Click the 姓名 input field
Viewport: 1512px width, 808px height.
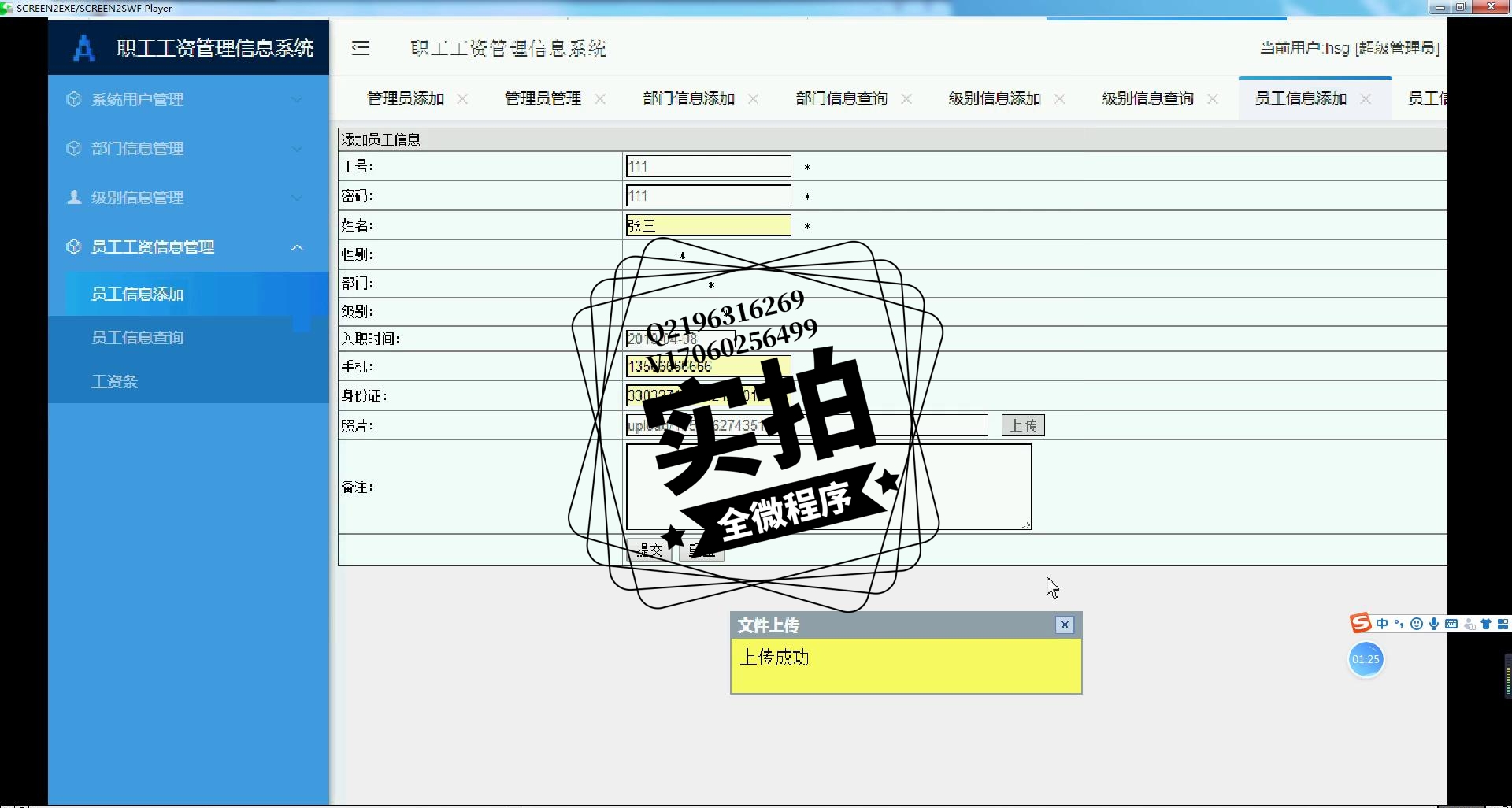coord(708,225)
